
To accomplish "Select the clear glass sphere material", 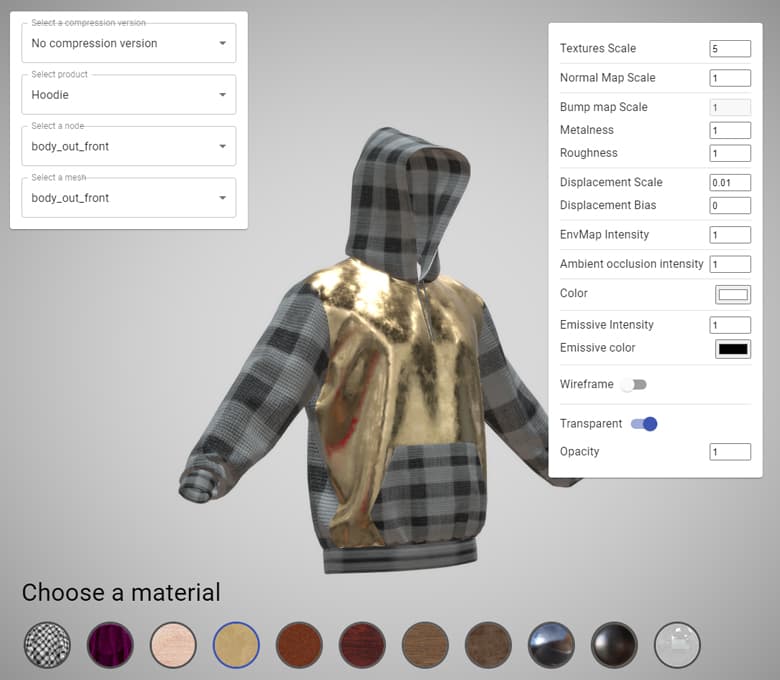I will tap(677, 645).
